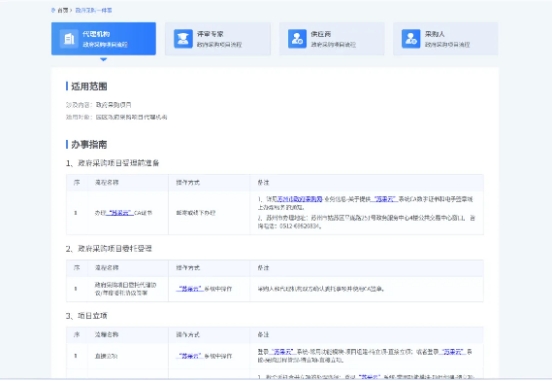
Task: Select the 代理机构 tab card
Action: pyautogui.click(x=104, y=39)
